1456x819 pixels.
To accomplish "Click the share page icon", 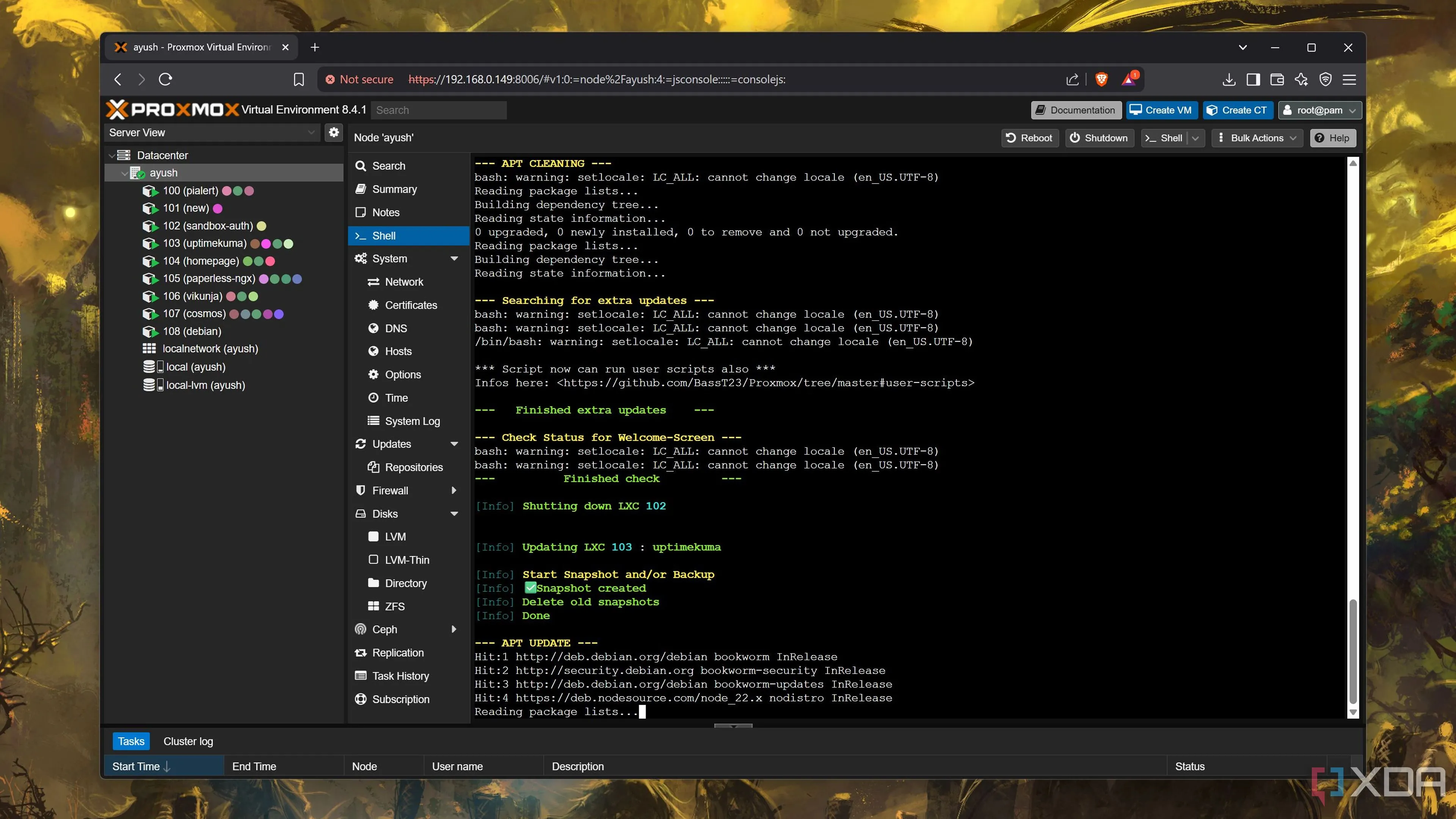I will 1072,80.
